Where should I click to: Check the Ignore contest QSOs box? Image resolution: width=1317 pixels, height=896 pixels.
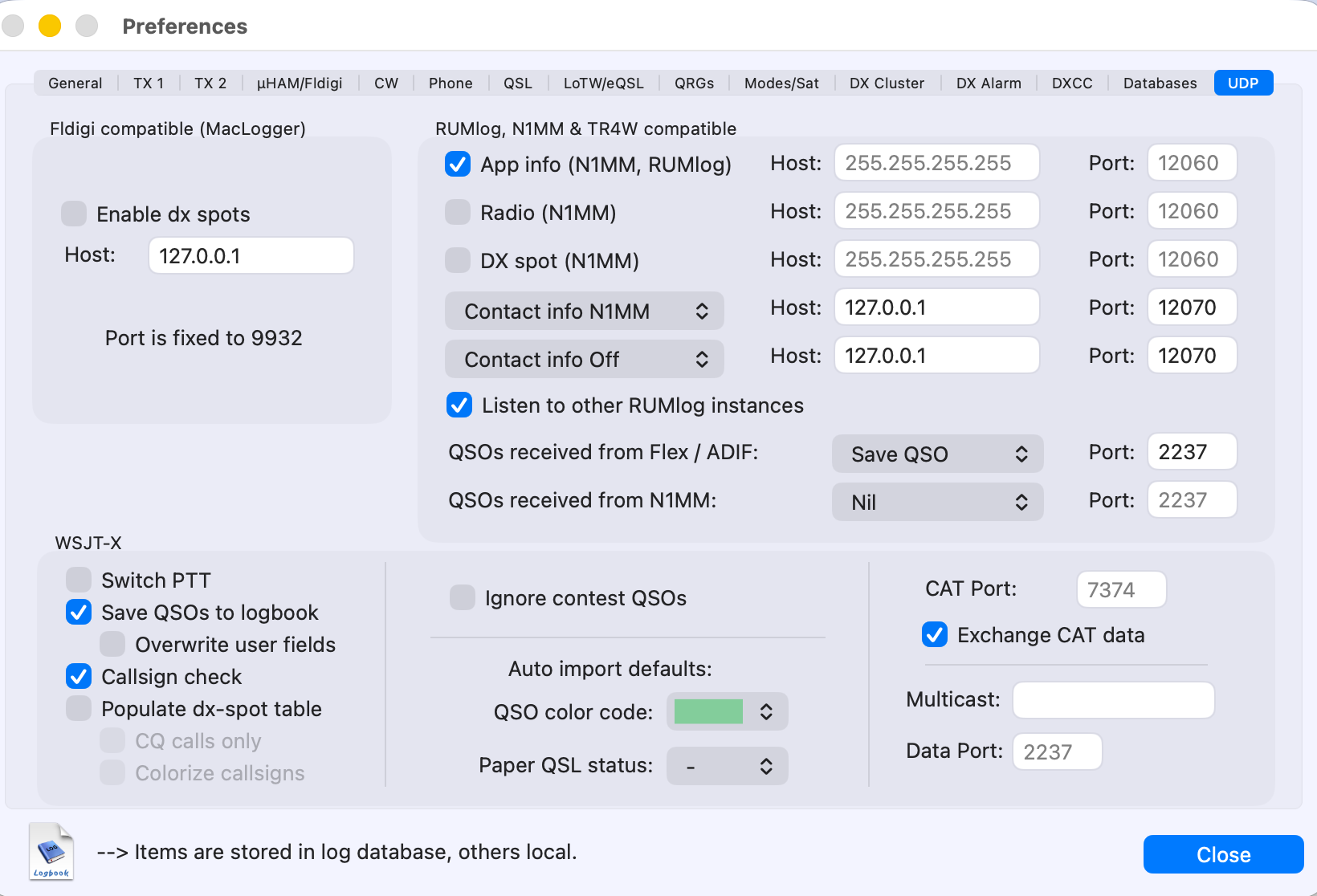[x=463, y=598]
